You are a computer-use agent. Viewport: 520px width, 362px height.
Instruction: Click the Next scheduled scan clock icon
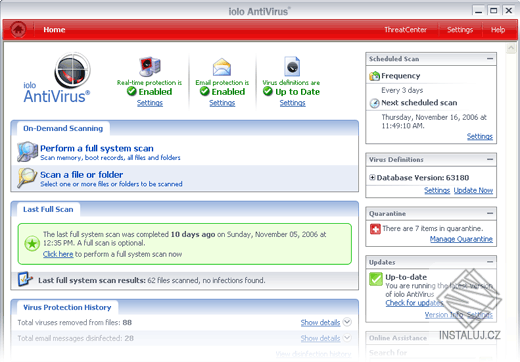(375, 103)
